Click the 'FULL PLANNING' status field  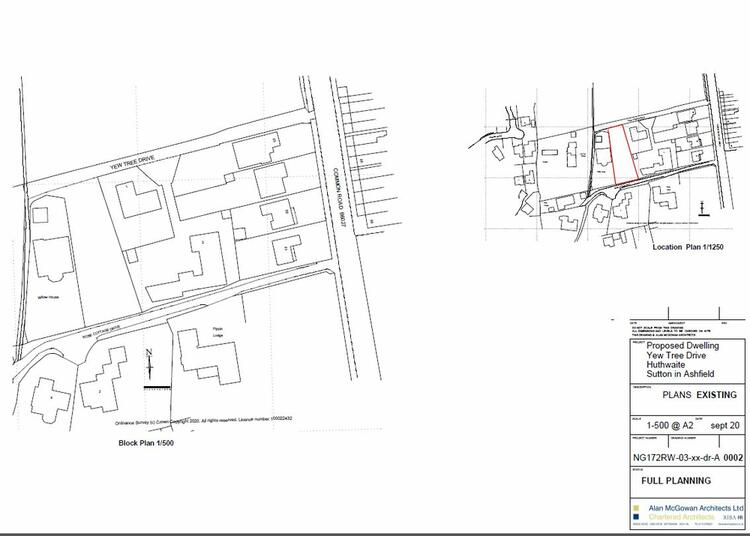[x=677, y=480]
